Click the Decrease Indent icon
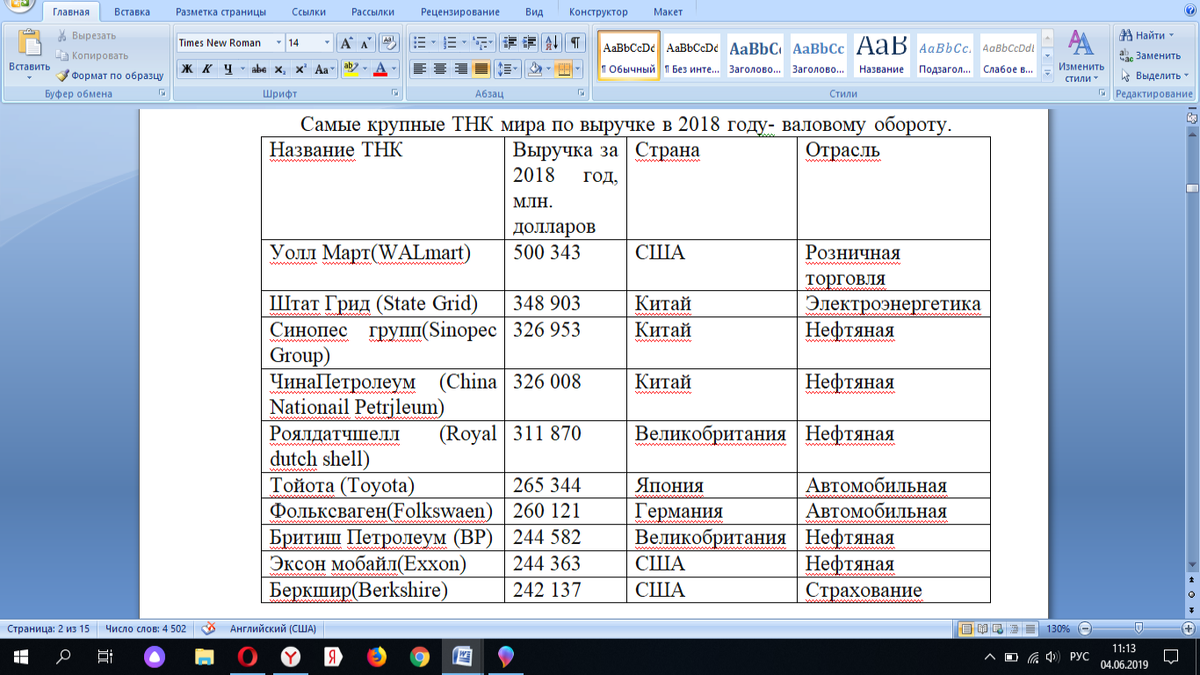This screenshot has height=675, width=1200. (510, 43)
